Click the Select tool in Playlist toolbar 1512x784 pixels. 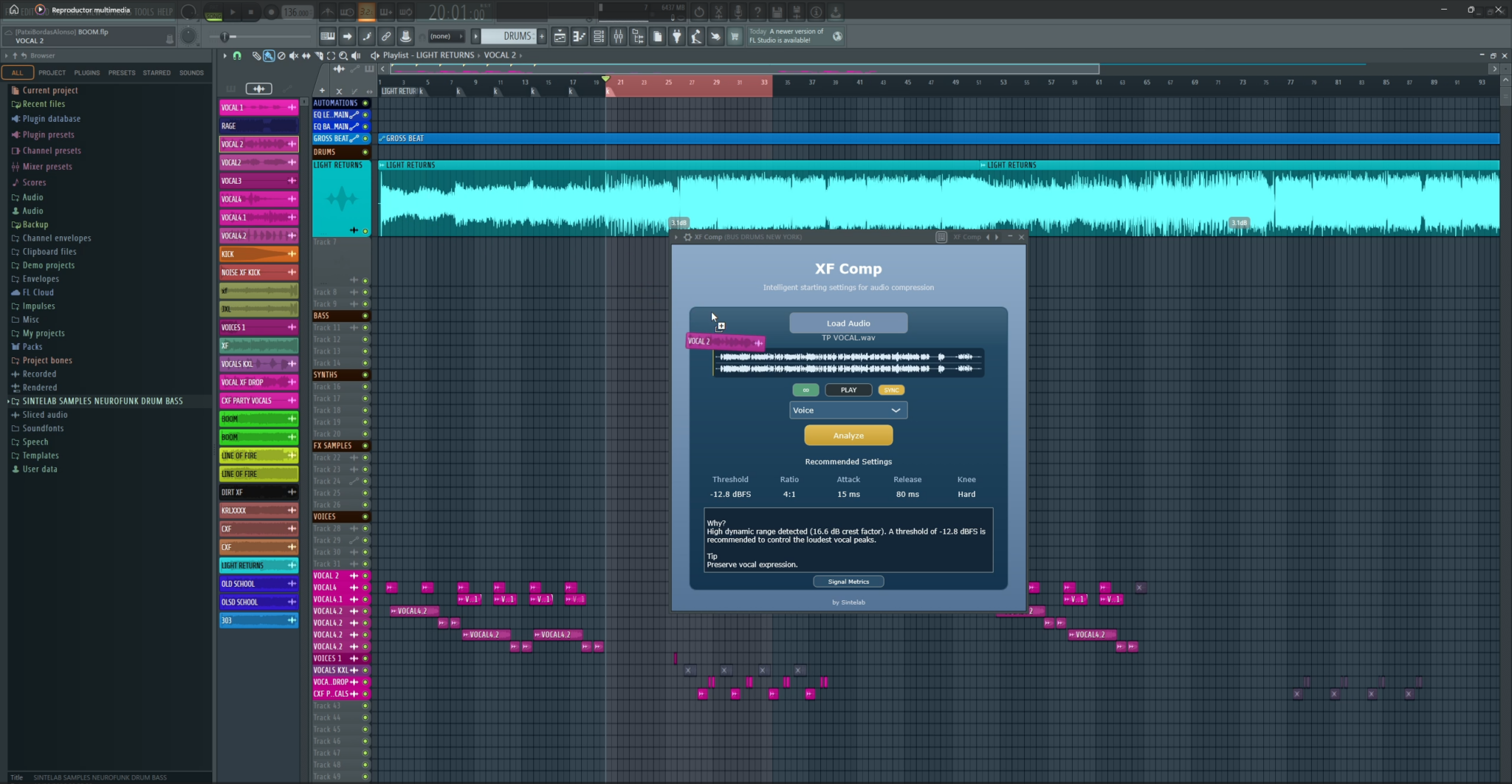pyautogui.click(x=331, y=55)
